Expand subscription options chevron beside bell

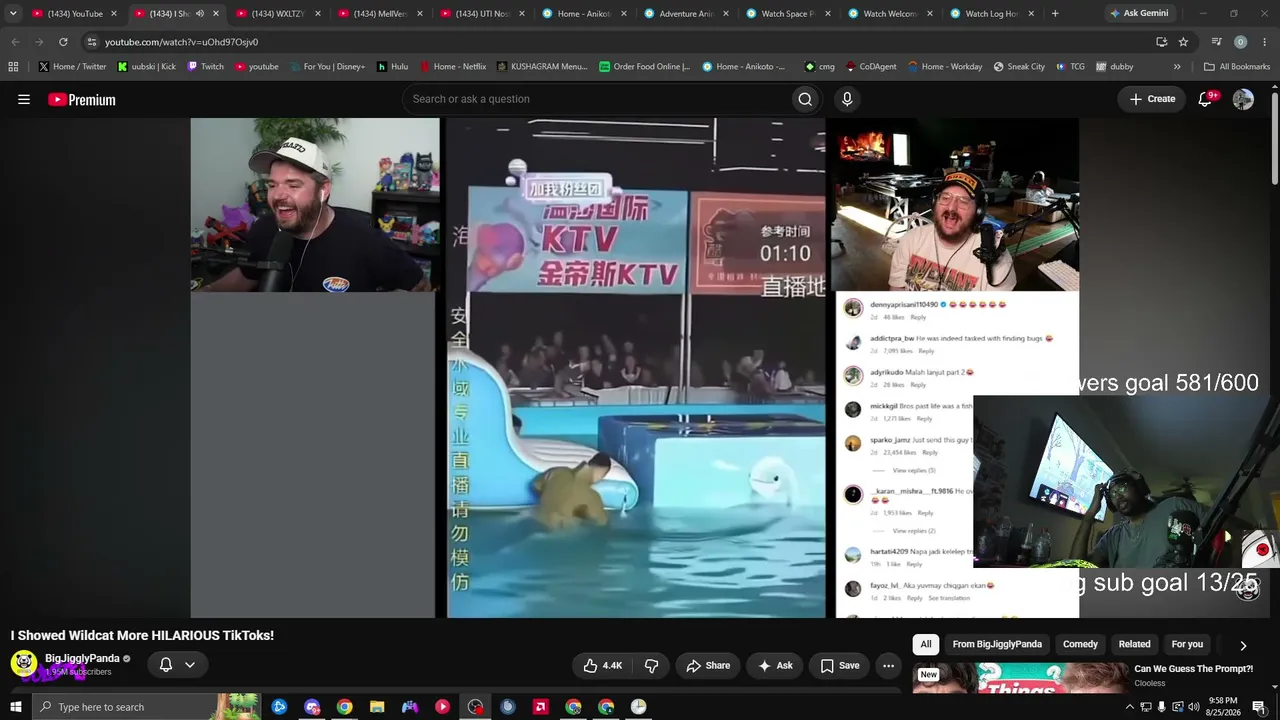pyautogui.click(x=190, y=664)
